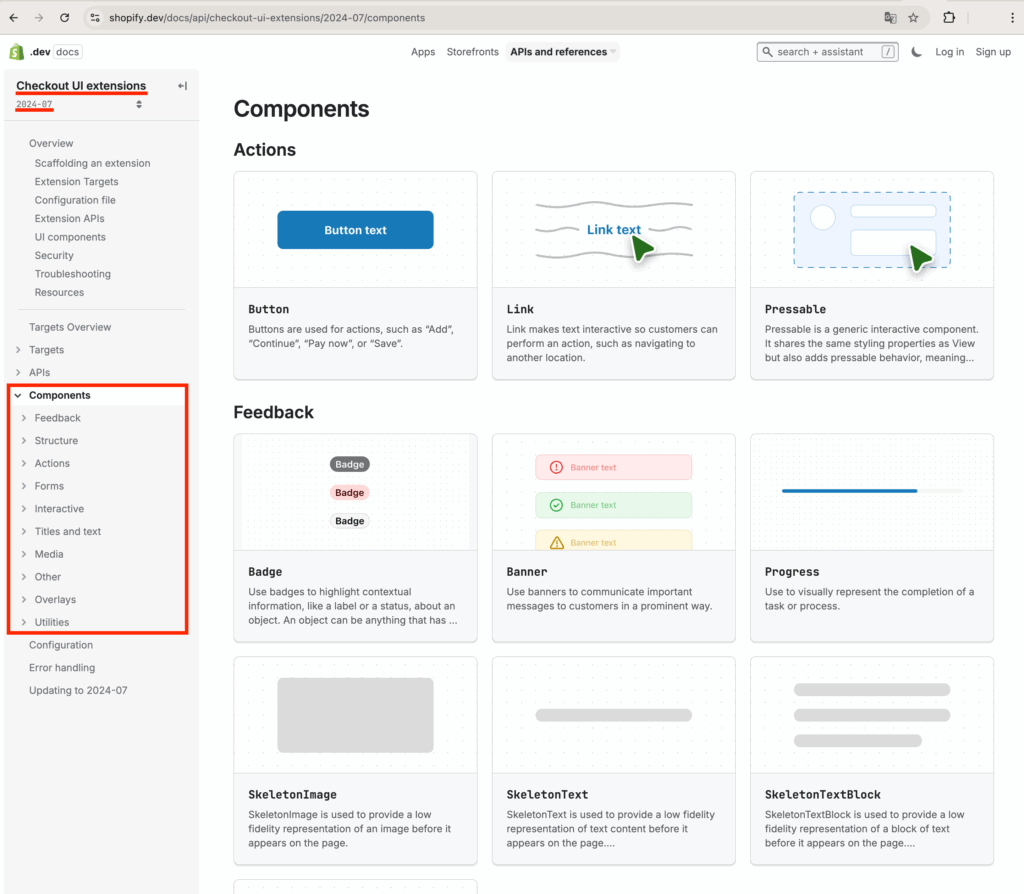The height and width of the screenshot is (894, 1024).
Task: Click the browser forward arrow
Action: click(39, 18)
